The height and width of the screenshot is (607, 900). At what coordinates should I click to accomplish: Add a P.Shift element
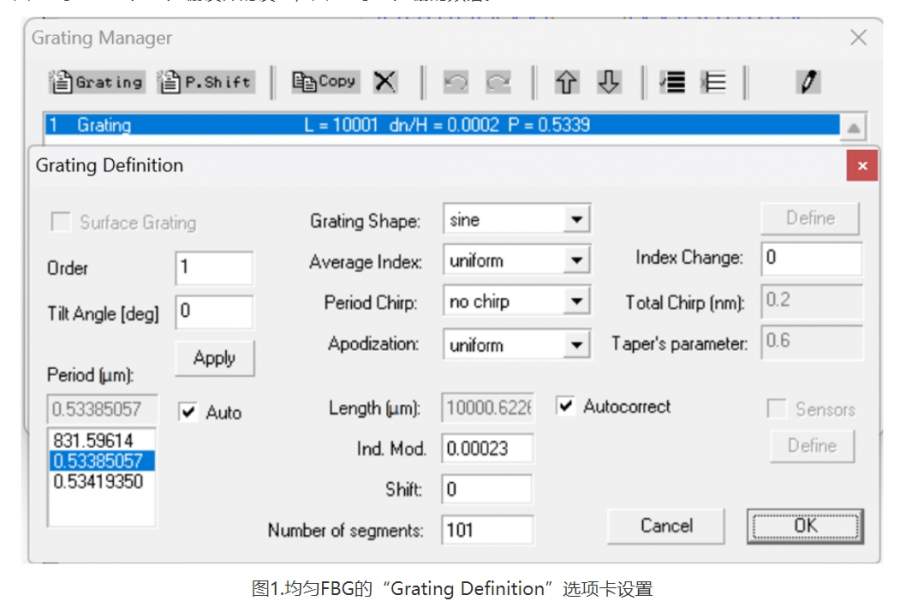[x=207, y=82]
